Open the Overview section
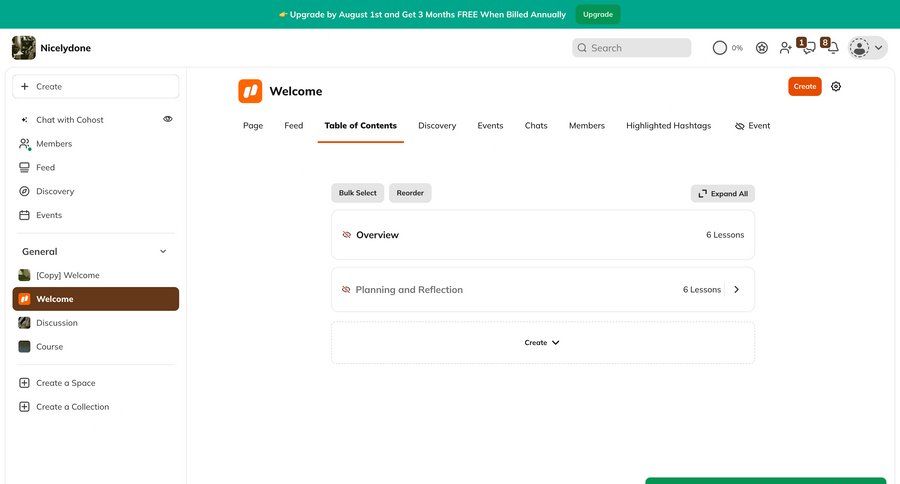 pos(542,235)
